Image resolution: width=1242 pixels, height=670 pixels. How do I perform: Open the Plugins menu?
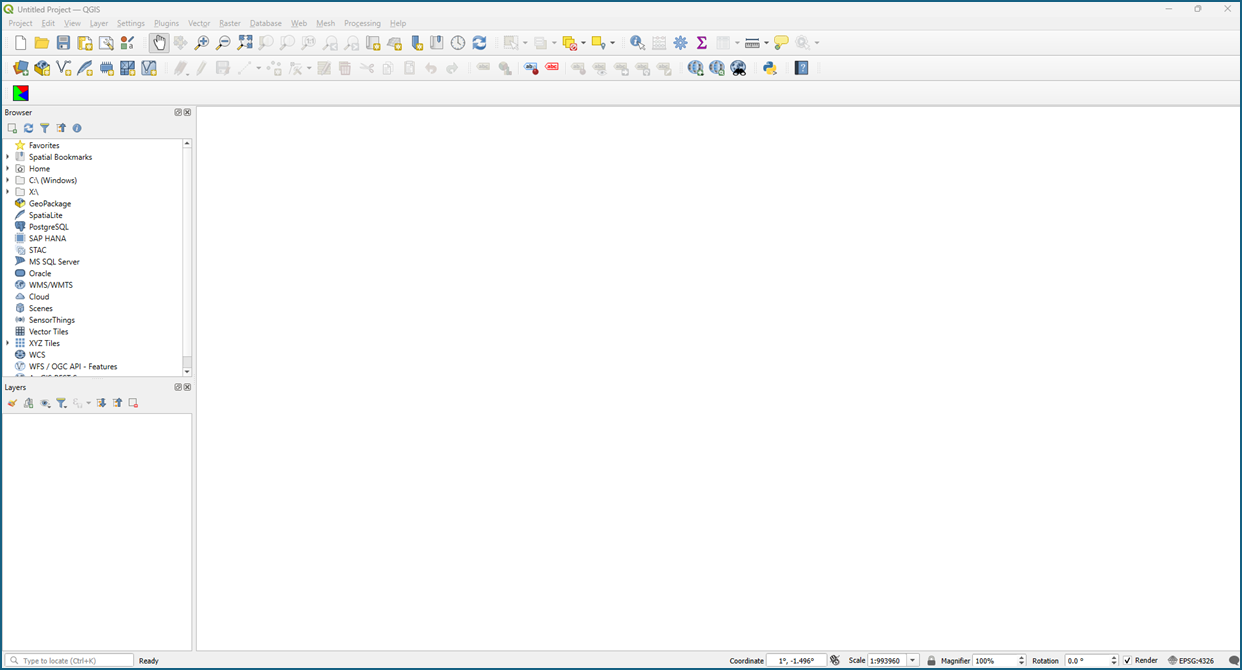(x=166, y=23)
